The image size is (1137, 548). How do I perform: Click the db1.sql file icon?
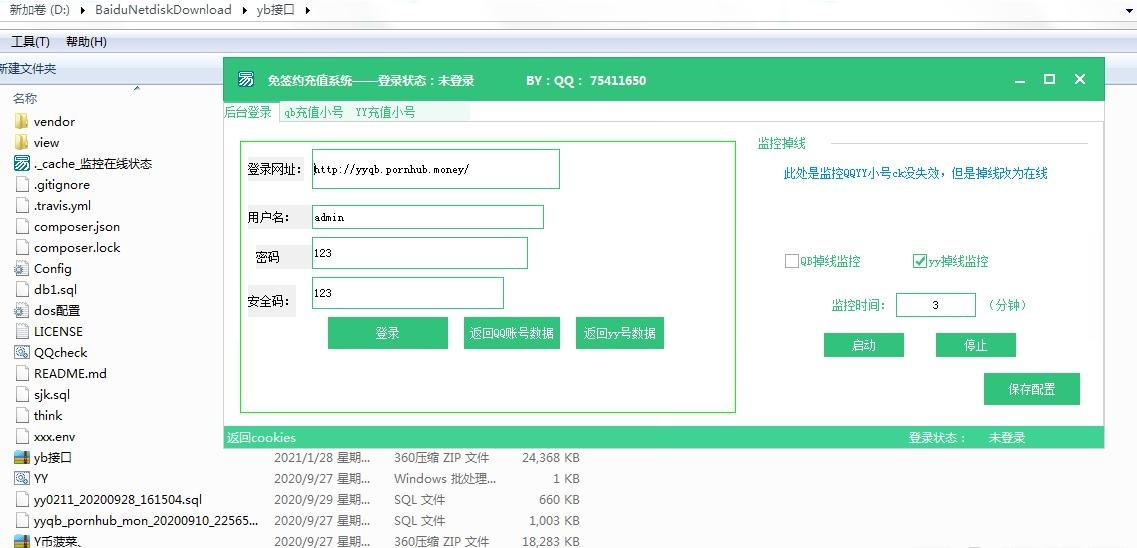[21, 289]
